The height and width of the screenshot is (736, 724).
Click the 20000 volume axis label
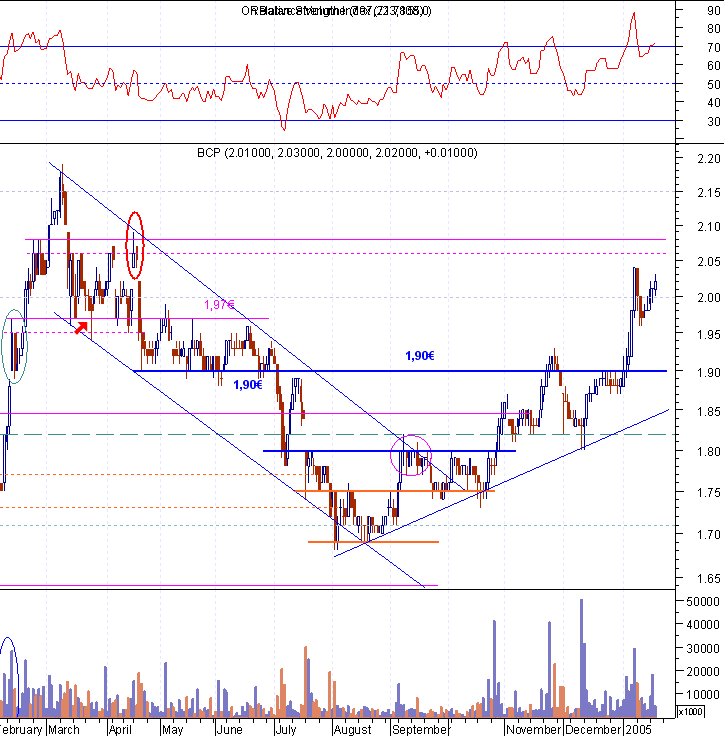point(703,672)
